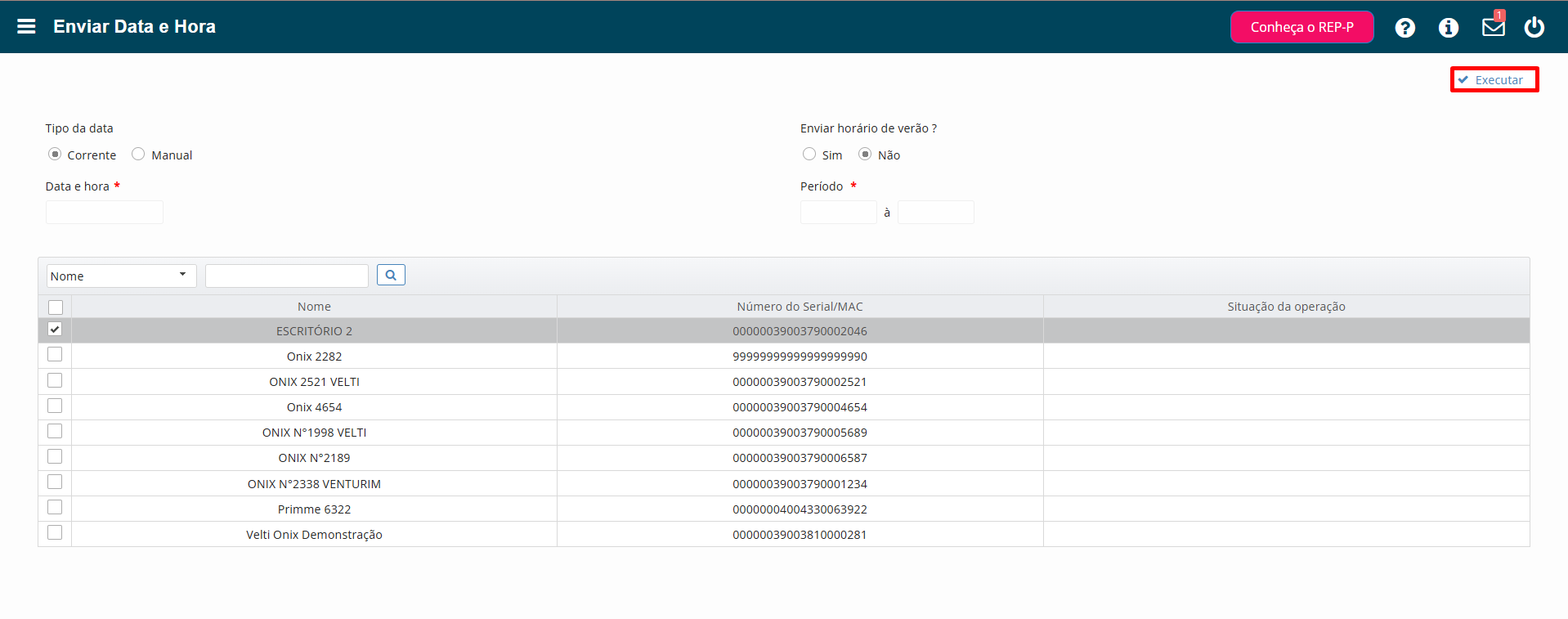Click serial 00000039003790002046
The height and width of the screenshot is (619, 1568).
tap(800, 331)
